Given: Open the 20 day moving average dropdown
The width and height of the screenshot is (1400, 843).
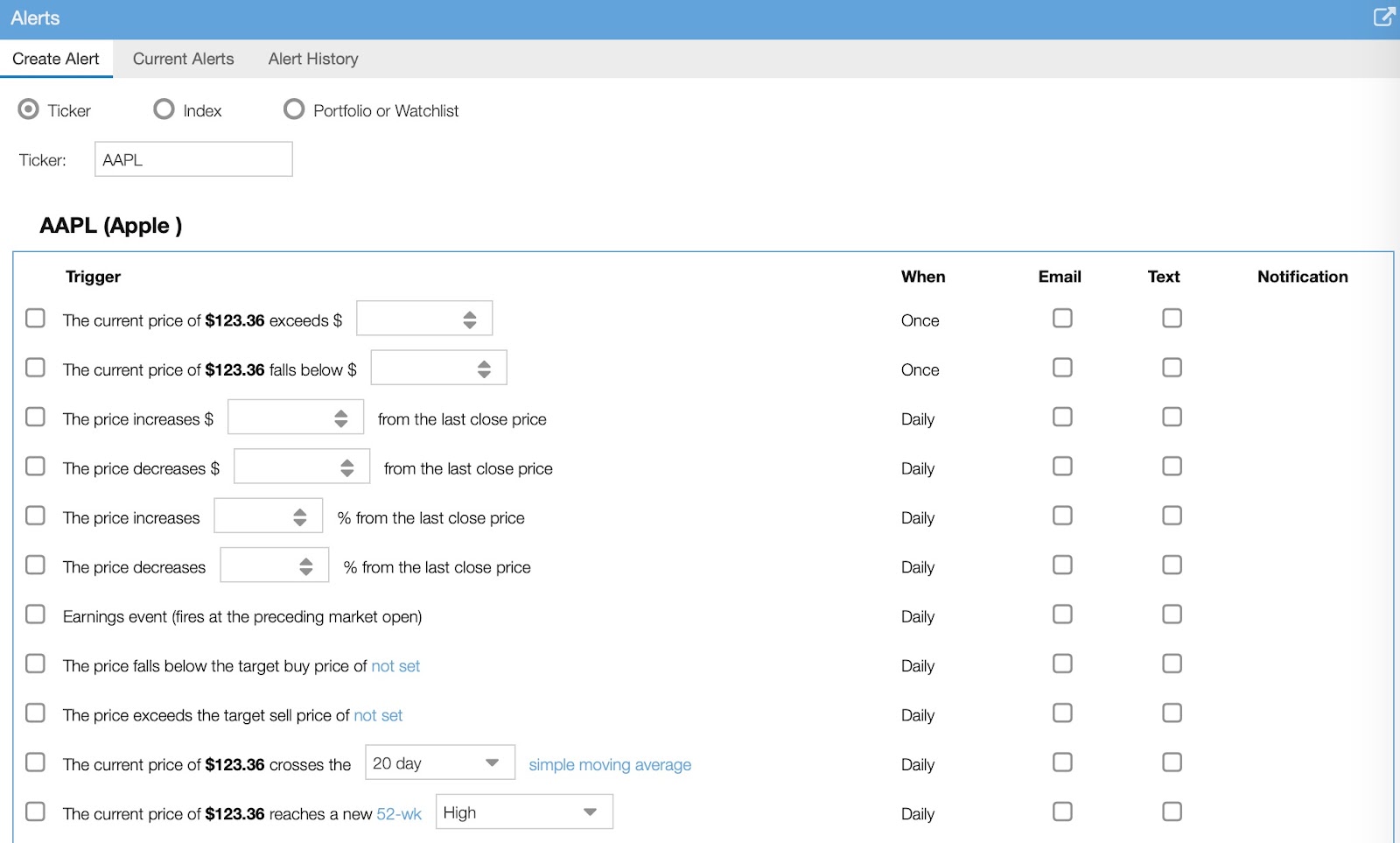Looking at the screenshot, I should pyautogui.click(x=439, y=762).
